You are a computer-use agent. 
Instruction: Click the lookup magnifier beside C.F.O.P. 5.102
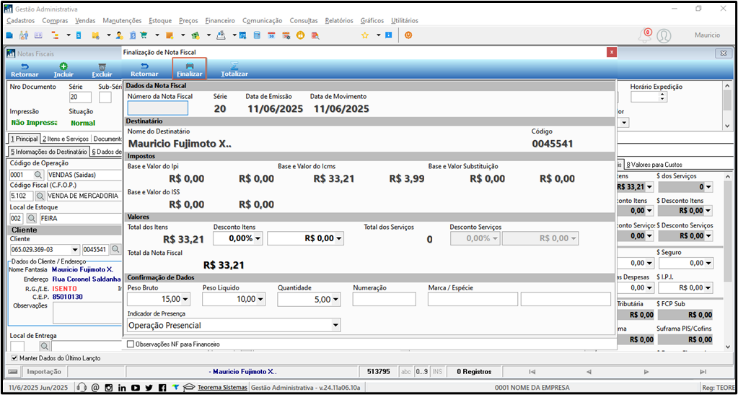pos(40,196)
